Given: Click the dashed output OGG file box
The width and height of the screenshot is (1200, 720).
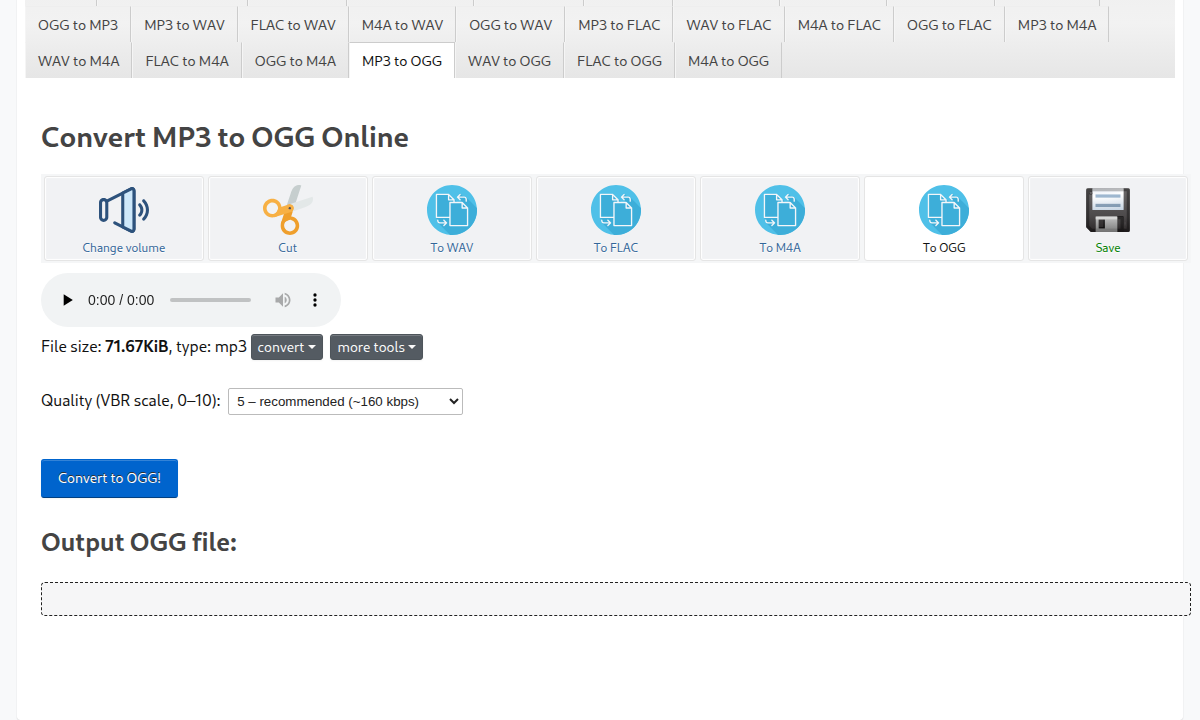Looking at the screenshot, I should click(x=615, y=599).
